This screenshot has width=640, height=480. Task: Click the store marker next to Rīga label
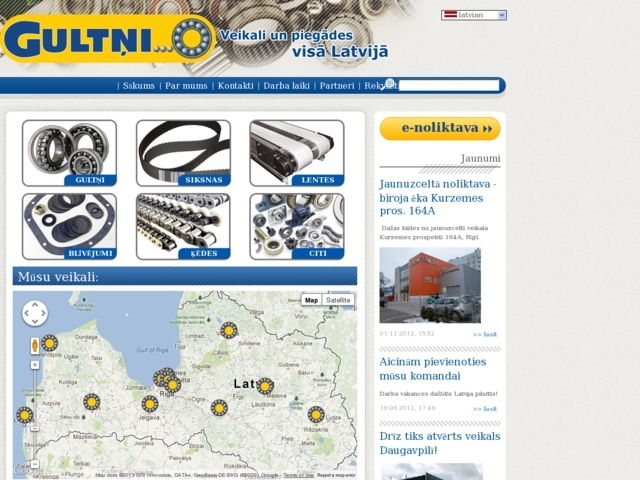pyautogui.click(x=172, y=384)
